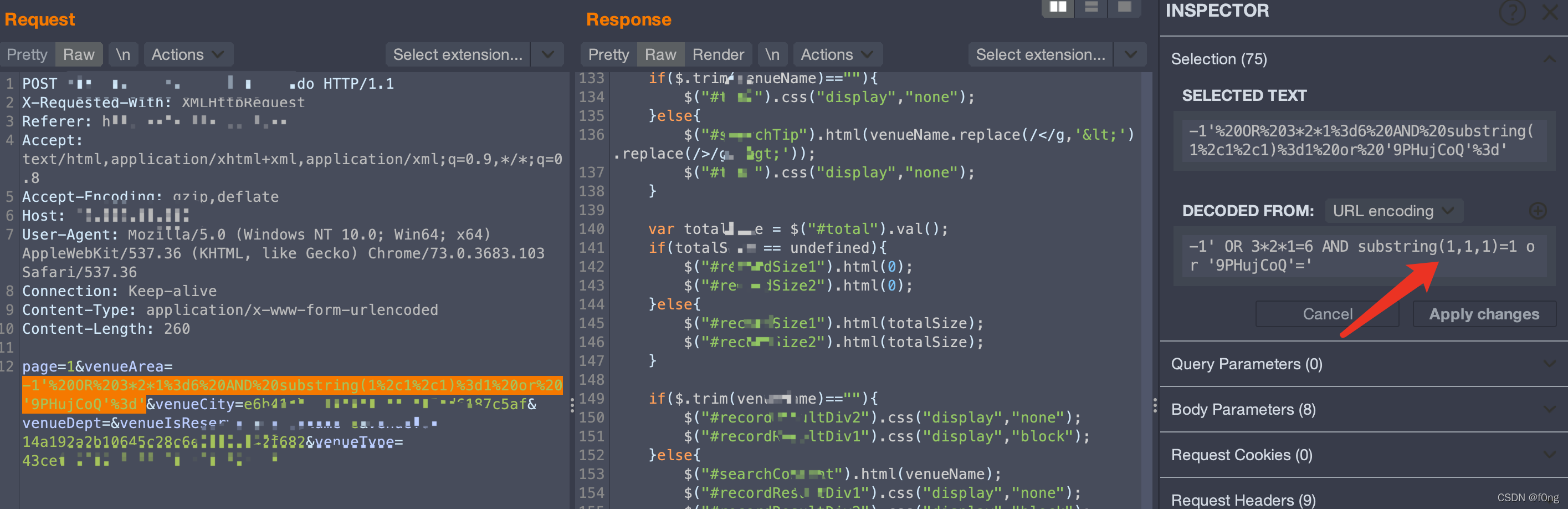Switch to combined tabbed layout icon
1568x509 pixels.
tap(1124, 8)
